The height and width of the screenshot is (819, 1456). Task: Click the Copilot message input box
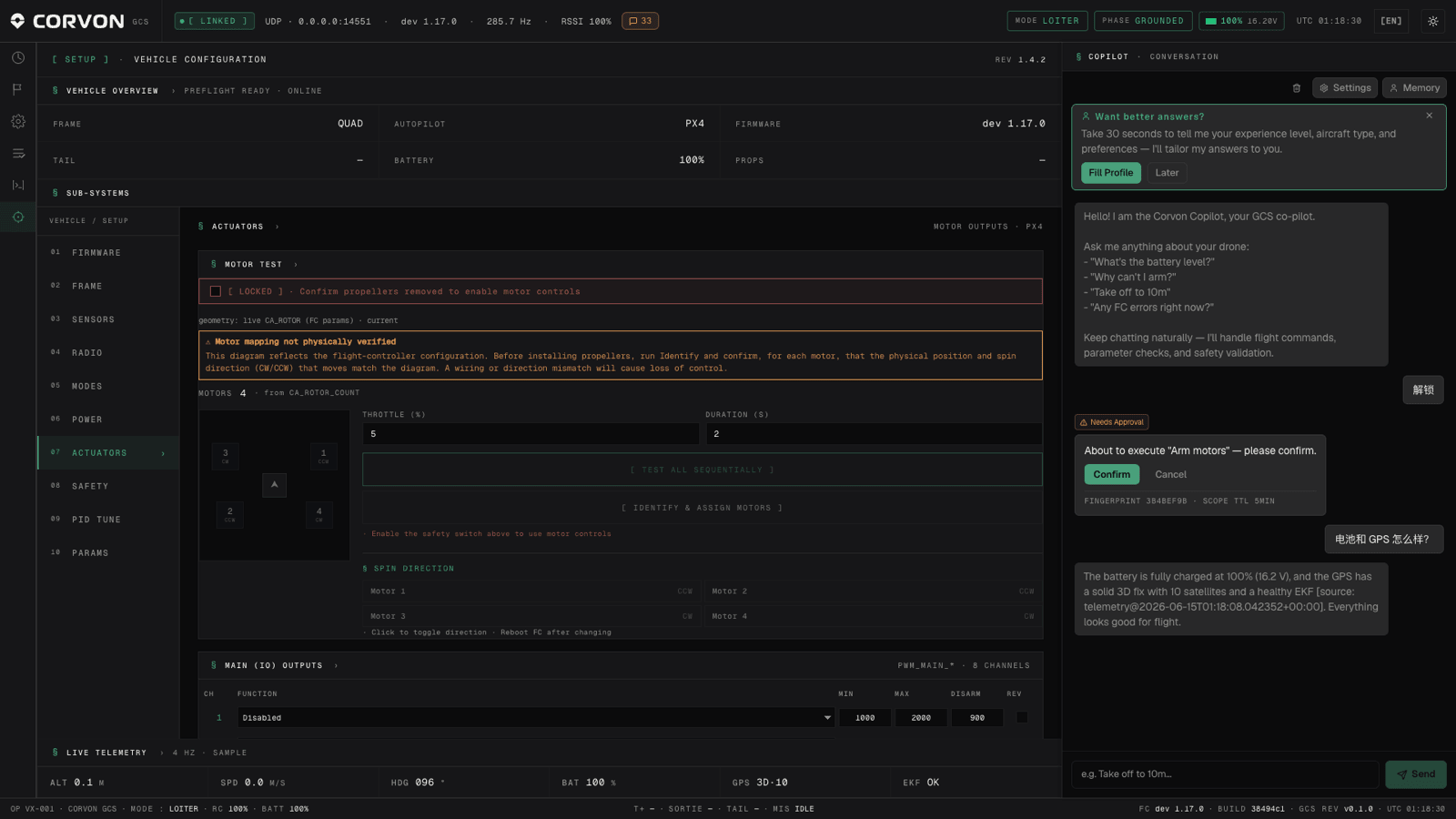[1225, 774]
